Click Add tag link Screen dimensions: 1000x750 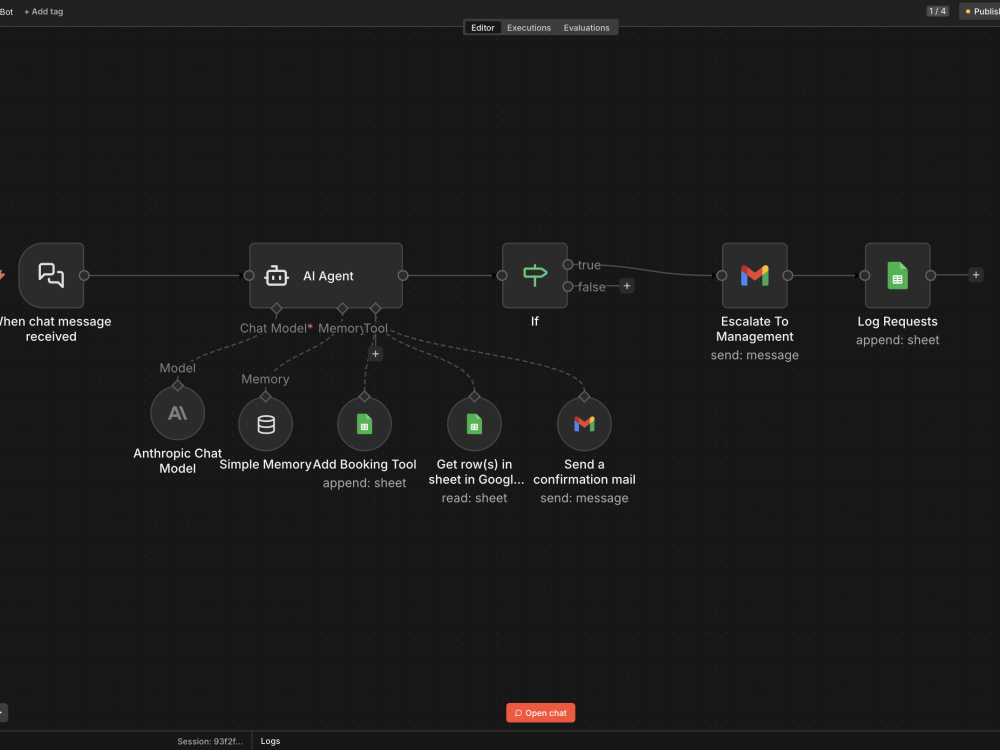(x=43, y=11)
